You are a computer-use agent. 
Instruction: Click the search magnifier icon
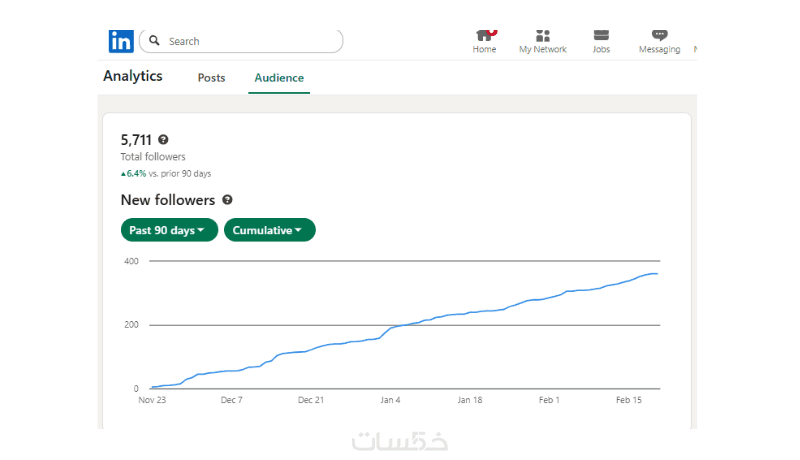[x=155, y=41]
